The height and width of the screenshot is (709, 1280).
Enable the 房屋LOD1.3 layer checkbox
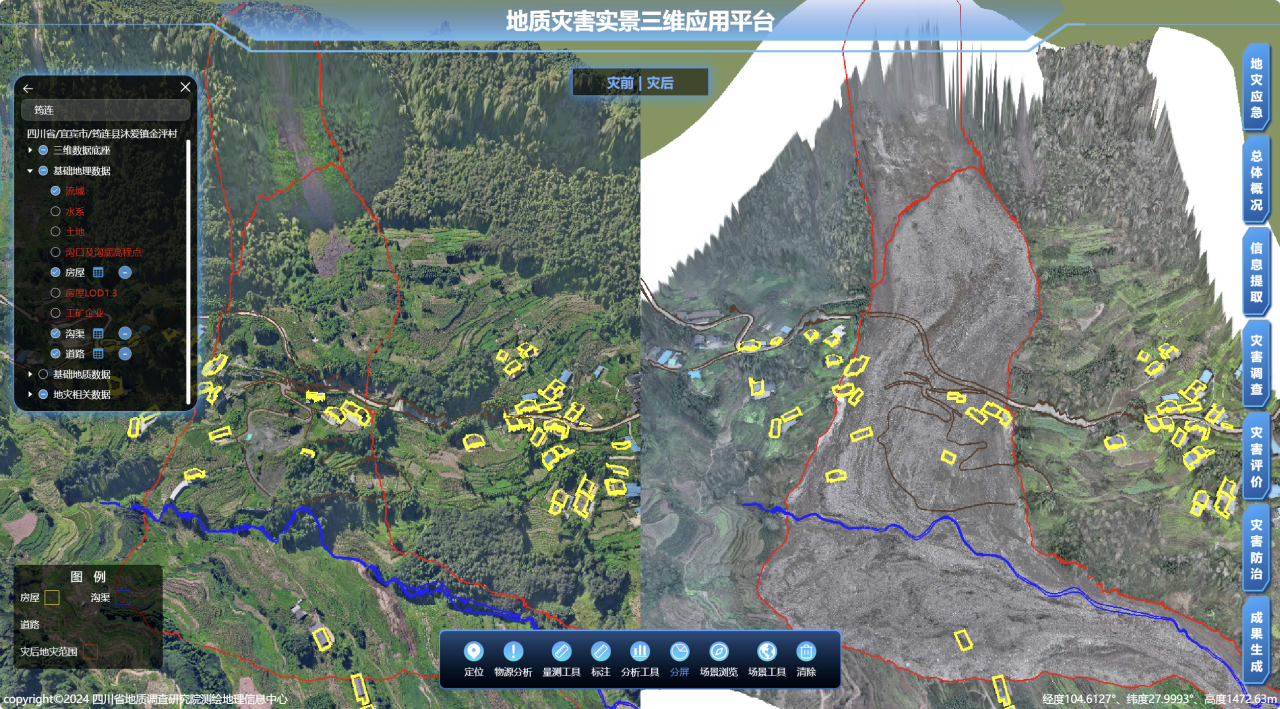coord(56,293)
